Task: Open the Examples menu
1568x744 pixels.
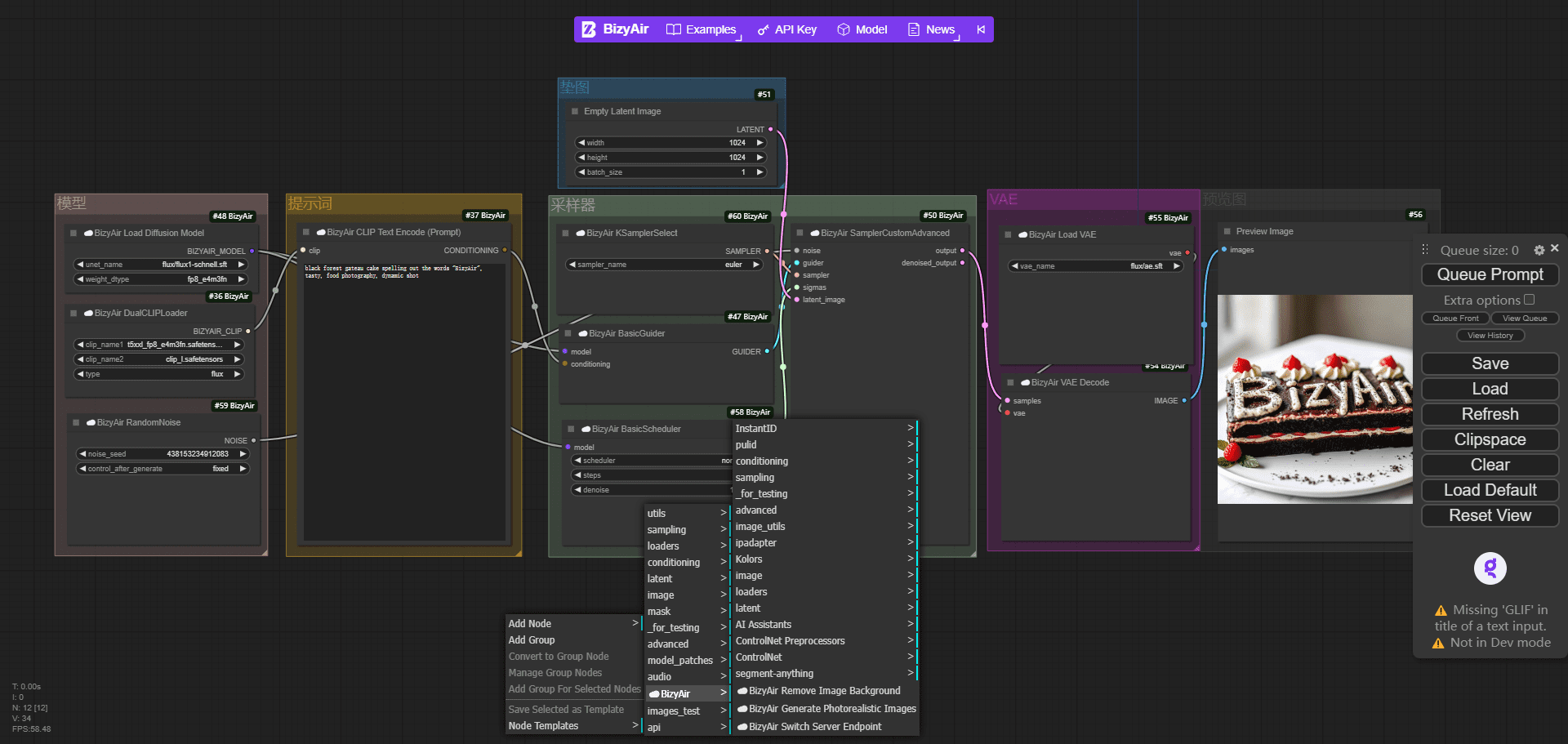Action: point(702,29)
